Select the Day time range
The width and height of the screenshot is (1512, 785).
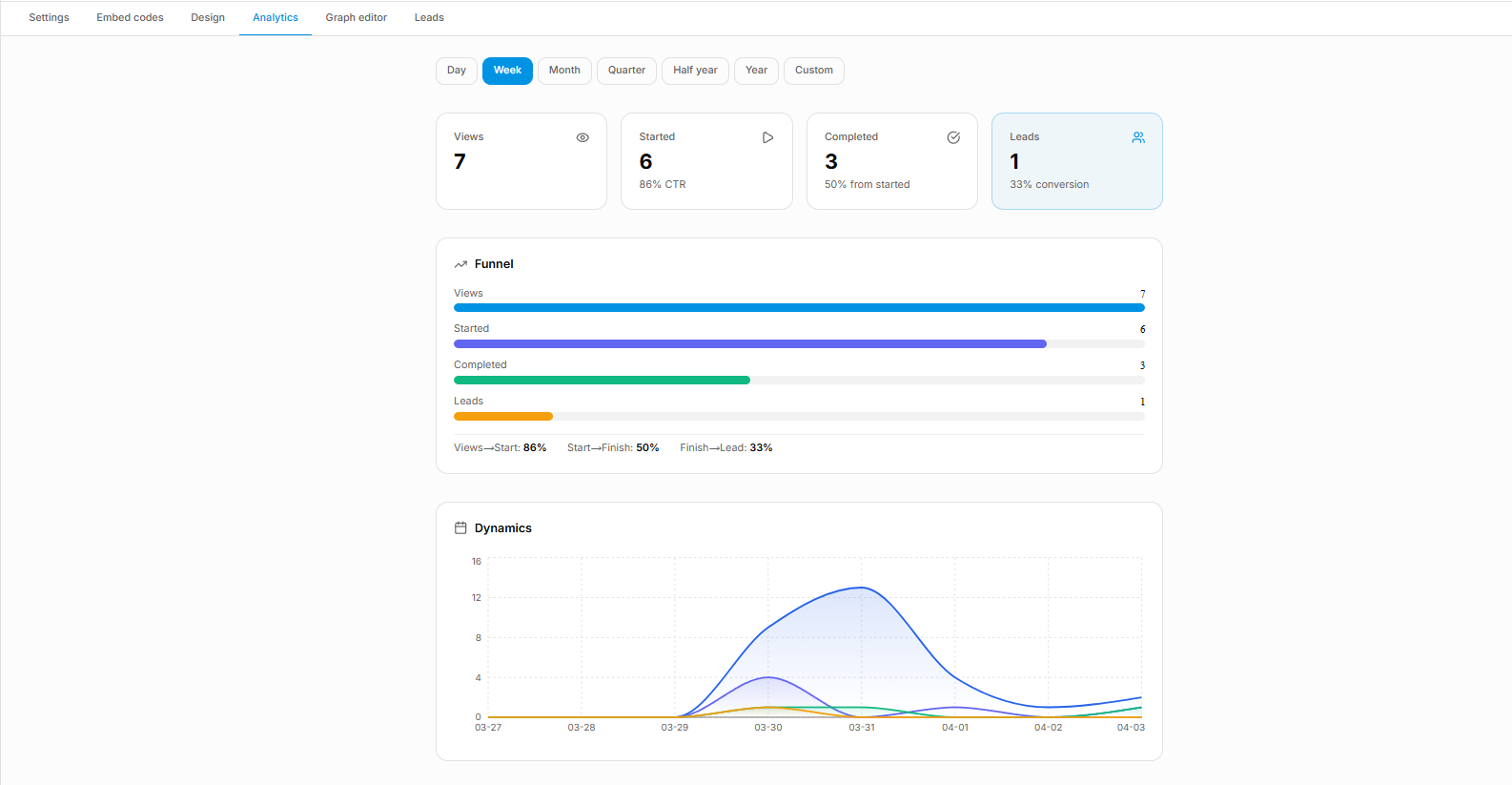click(x=457, y=71)
